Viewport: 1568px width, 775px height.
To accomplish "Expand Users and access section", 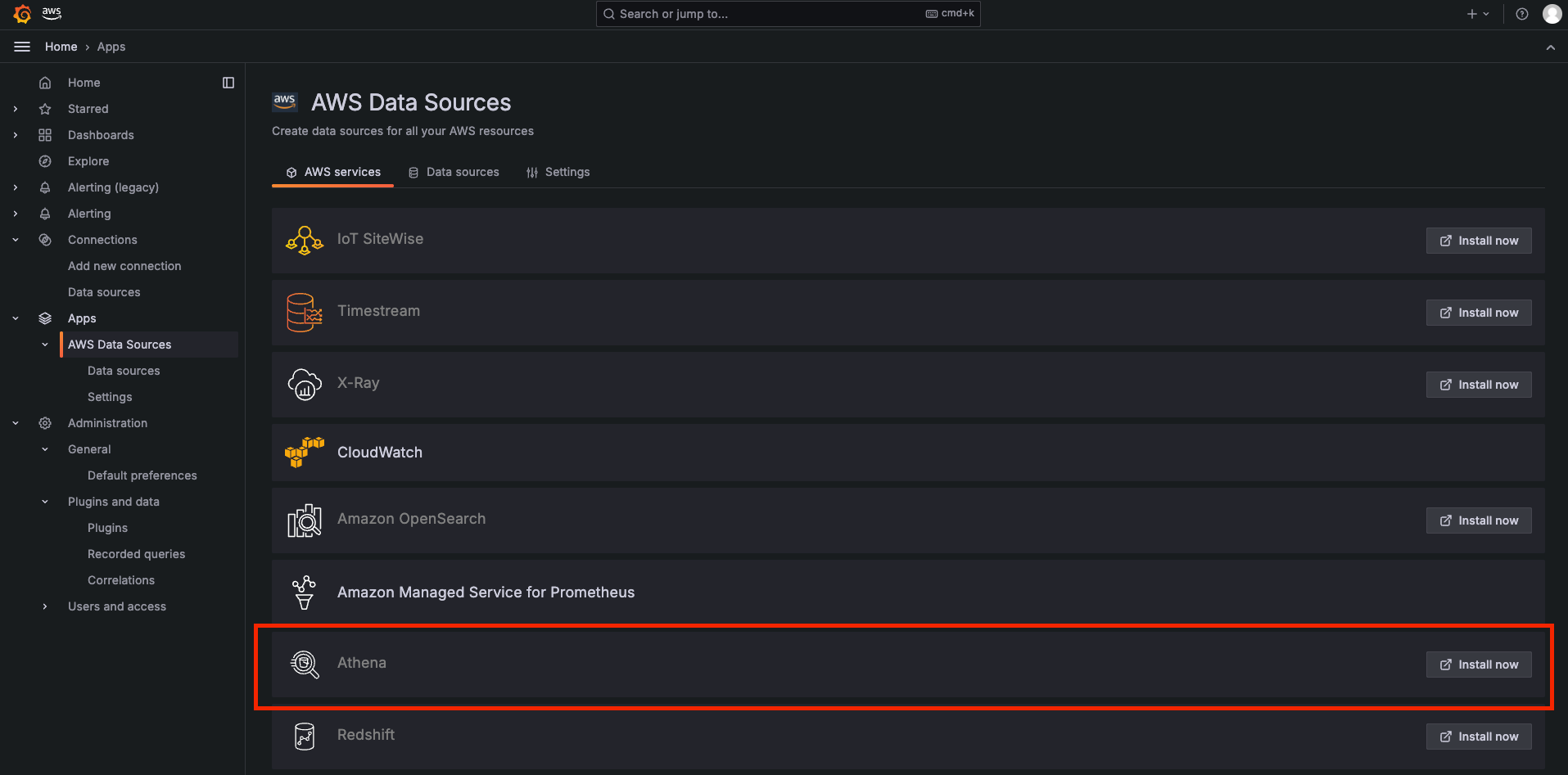I will pyautogui.click(x=45, y=606).
